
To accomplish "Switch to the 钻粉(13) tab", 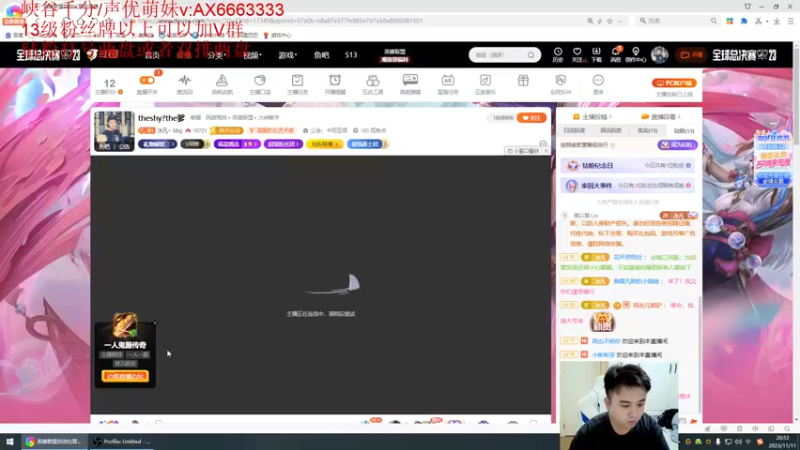I will (x=684, y=131).
